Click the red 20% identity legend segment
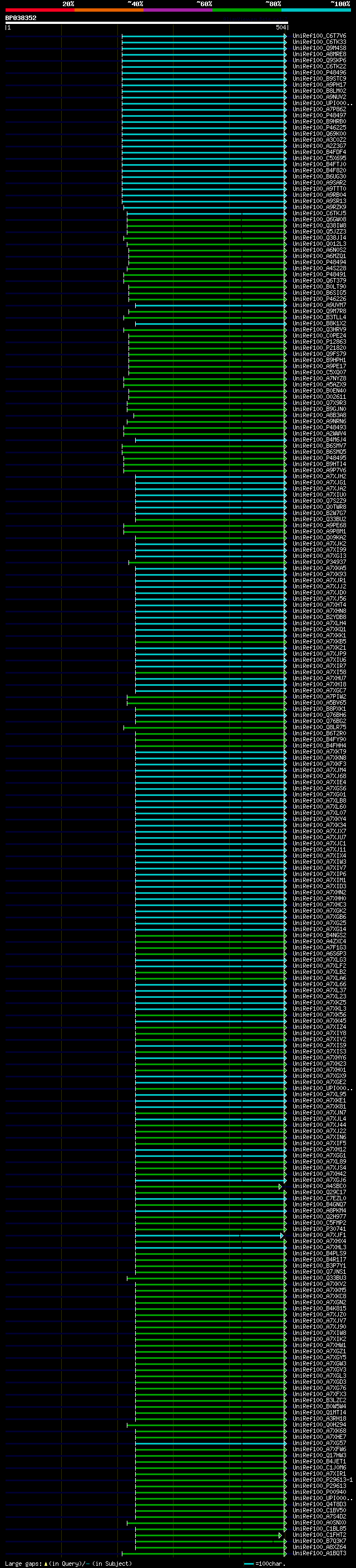This screenshot has height=1568, width=356. (39, 10)
